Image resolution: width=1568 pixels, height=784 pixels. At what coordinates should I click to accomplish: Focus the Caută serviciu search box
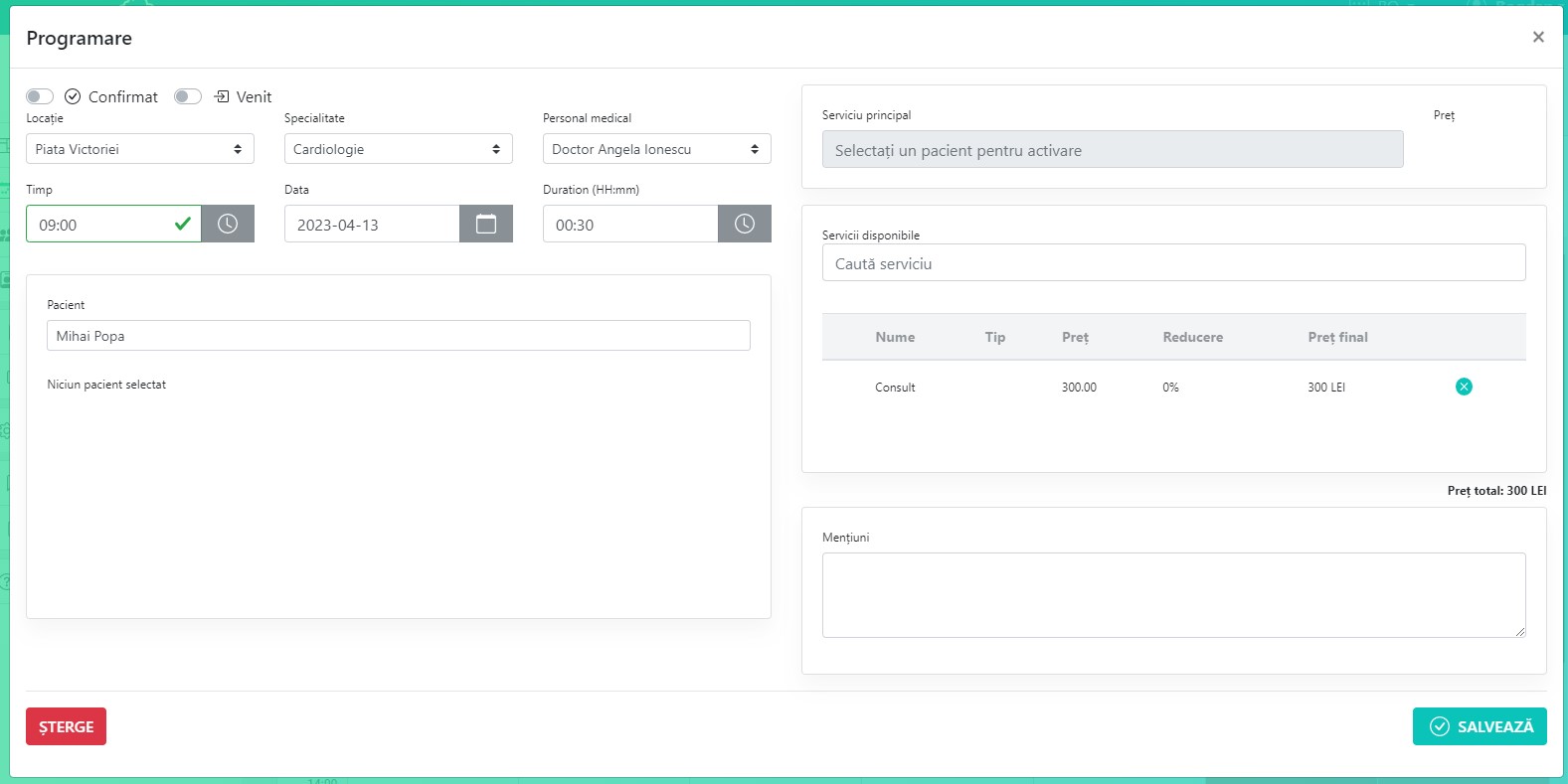(x=1173, y=263)
